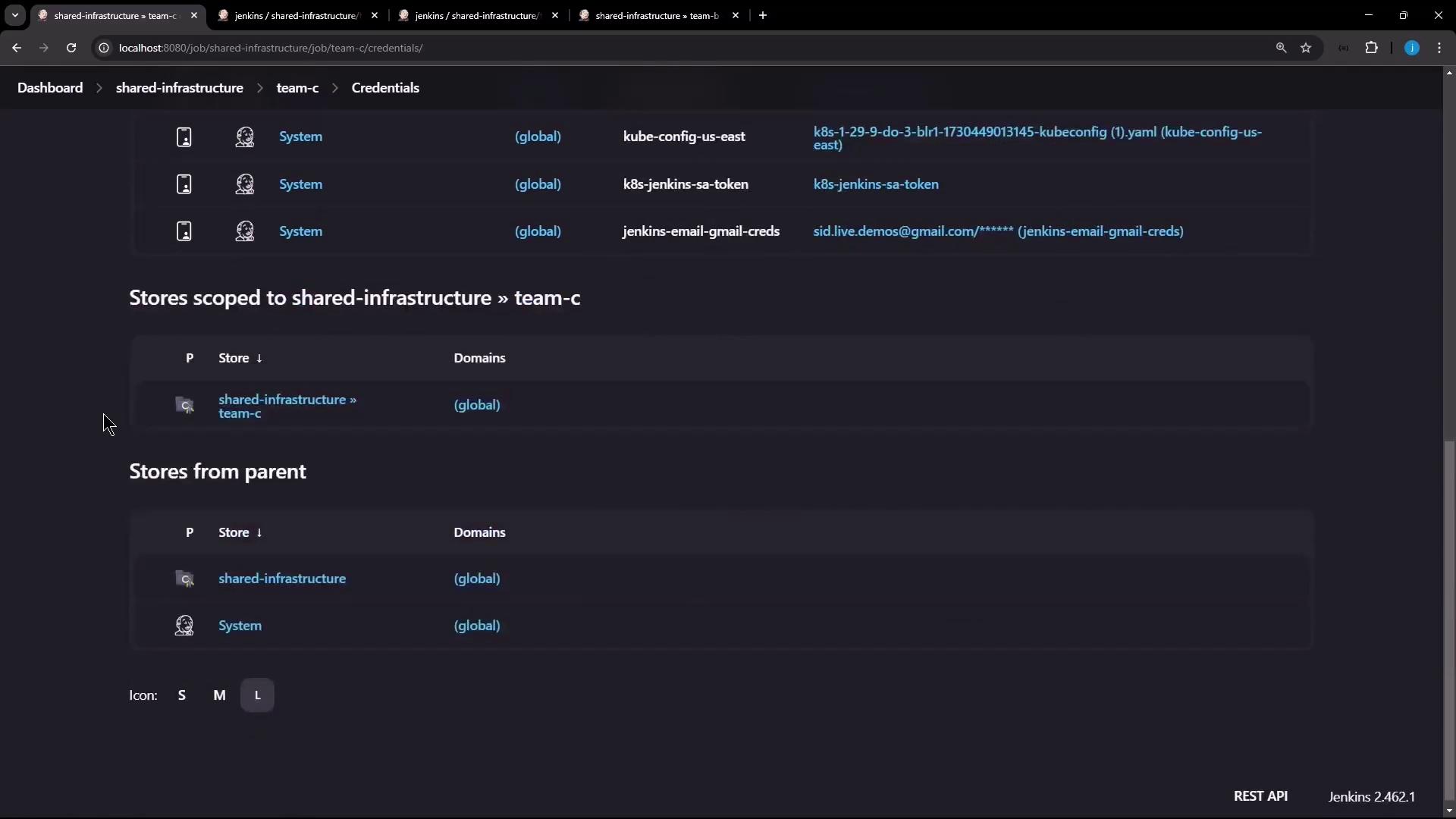Reload the page with the refresh icon
1456x819 pixels.
[x=71, y=48]
